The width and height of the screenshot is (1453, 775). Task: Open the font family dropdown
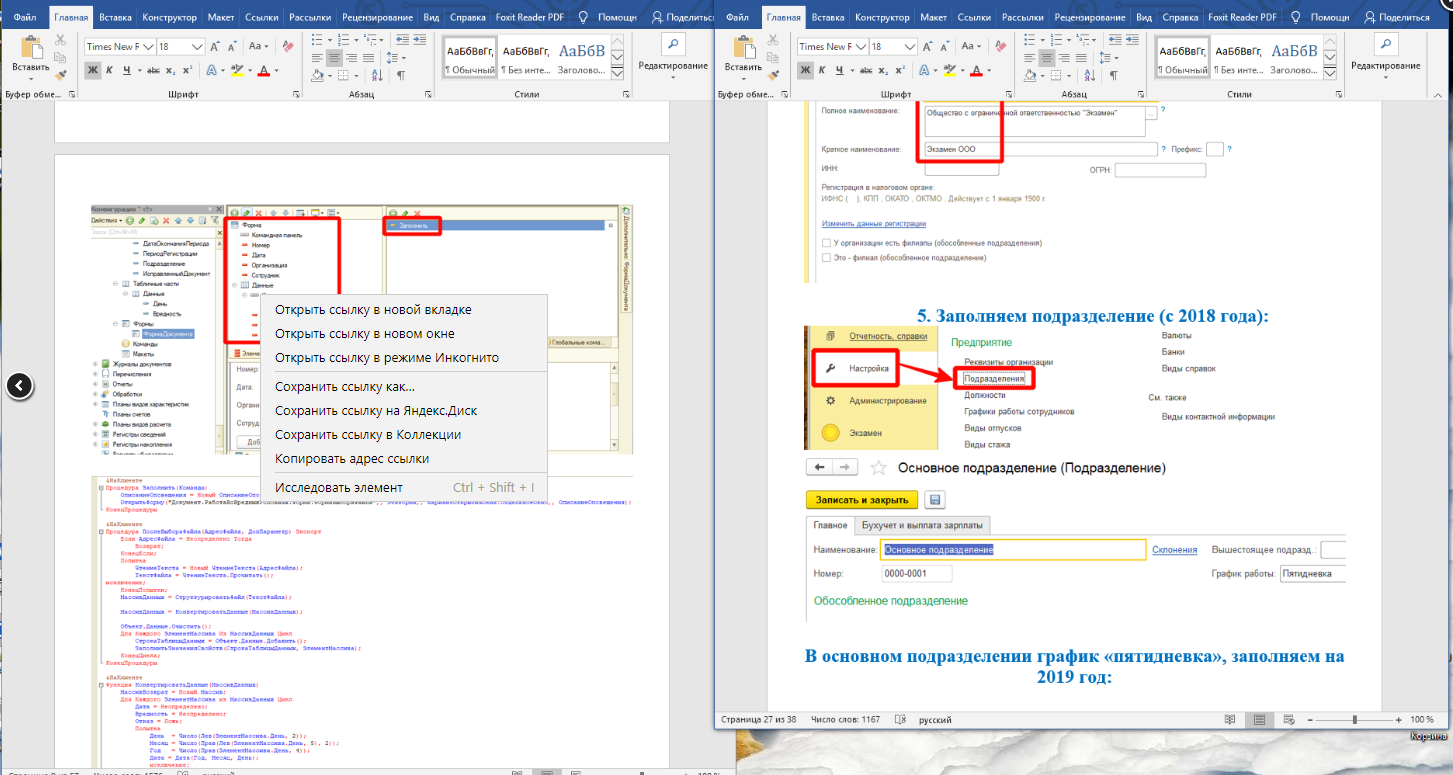[149, 46]
